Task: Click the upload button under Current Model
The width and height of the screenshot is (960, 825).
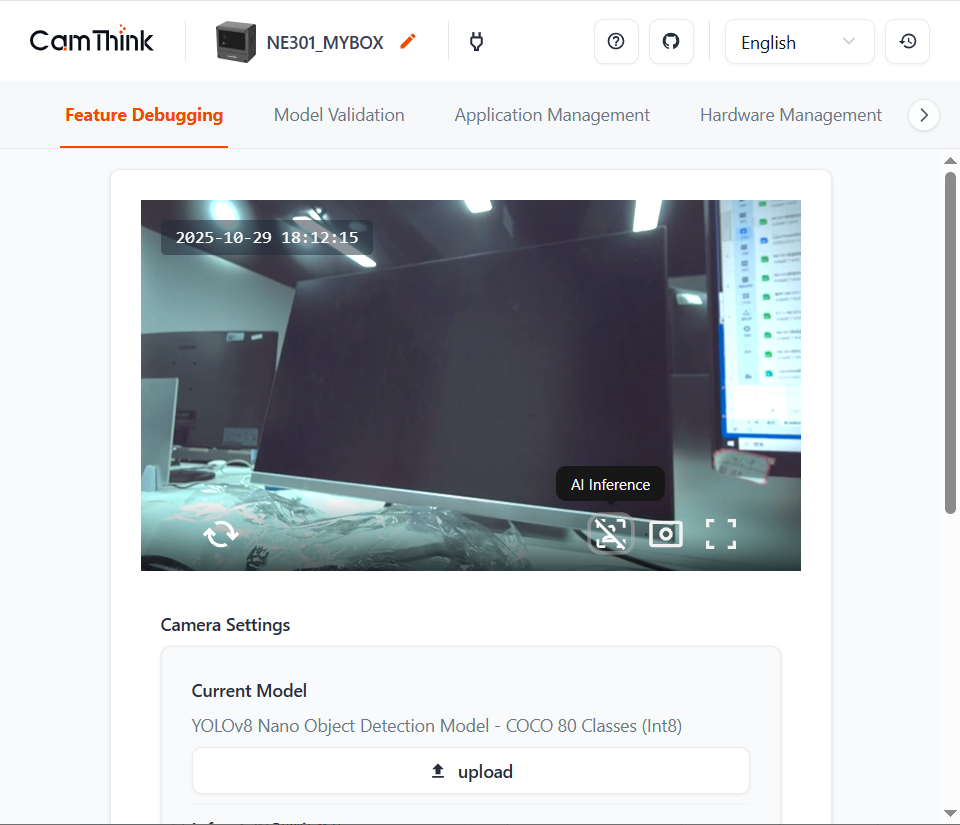Action: click(470, 771)
